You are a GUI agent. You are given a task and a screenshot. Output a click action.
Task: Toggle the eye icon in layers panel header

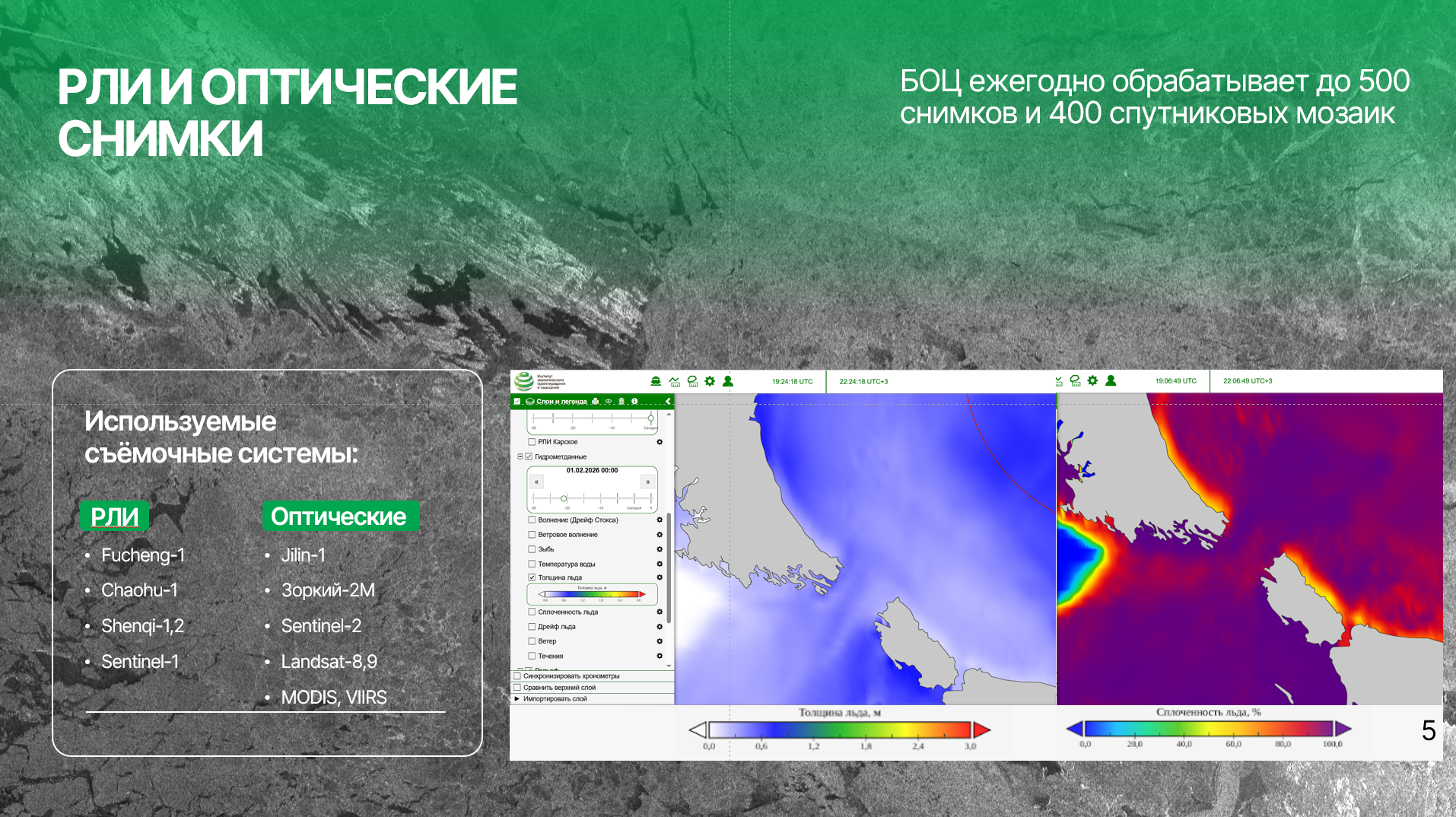[x=609, y=401]
